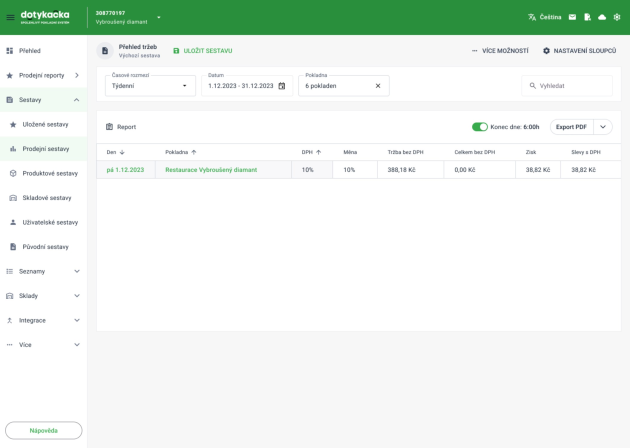Click the Přehled tržeb report icon
Viewport: 630px width, 448px height.
105,51
